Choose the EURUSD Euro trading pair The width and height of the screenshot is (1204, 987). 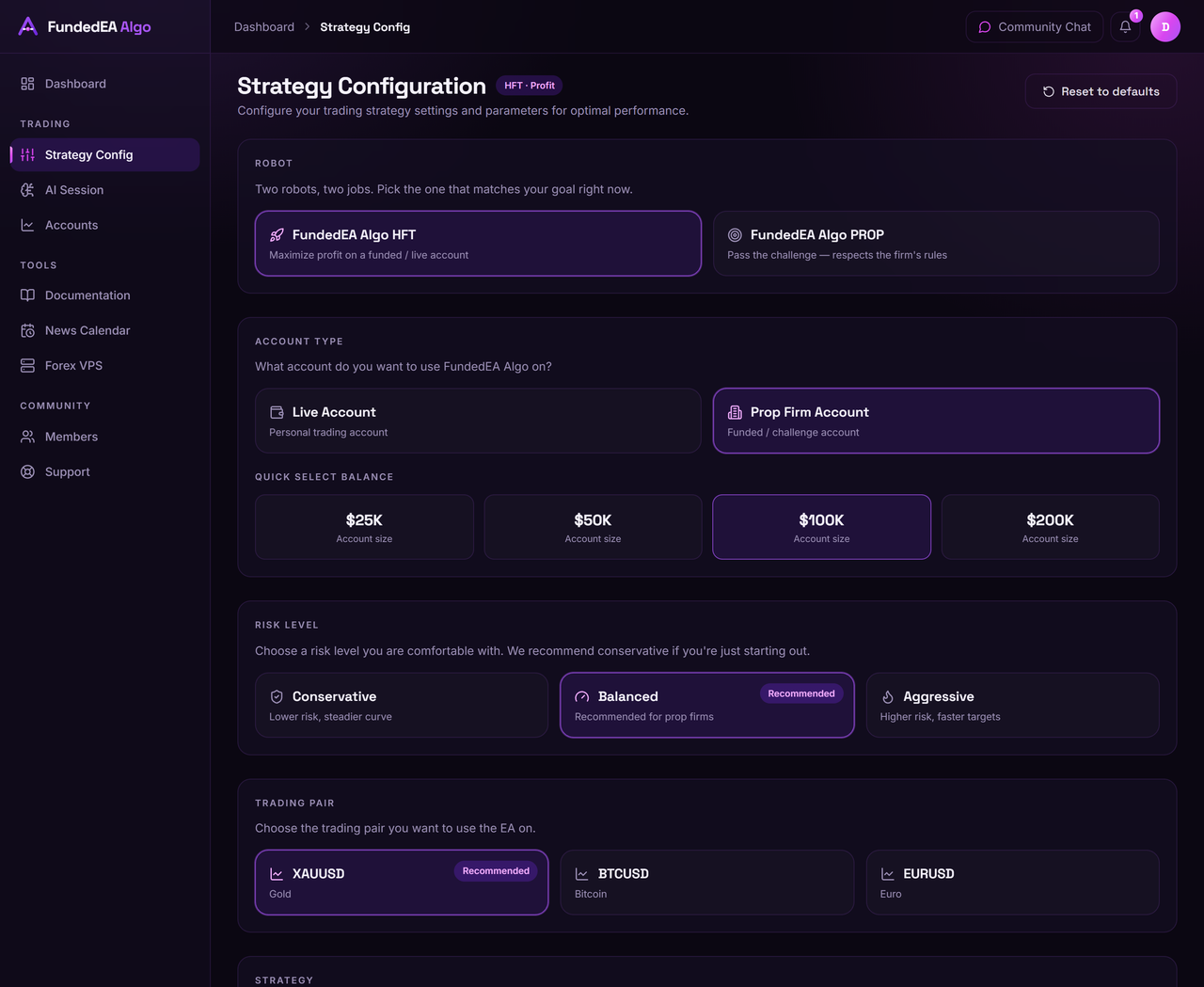tap(1013, 883)
